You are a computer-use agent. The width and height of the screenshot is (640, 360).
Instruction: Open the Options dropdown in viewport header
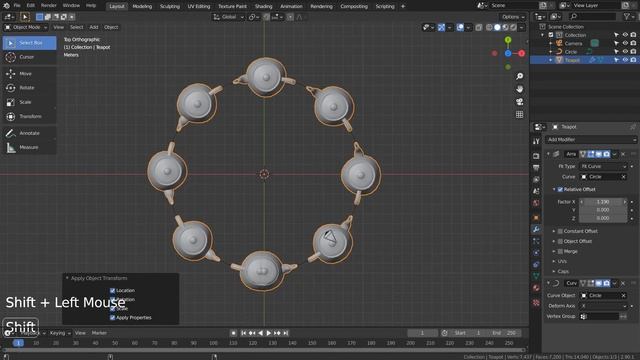coord(513,17)
